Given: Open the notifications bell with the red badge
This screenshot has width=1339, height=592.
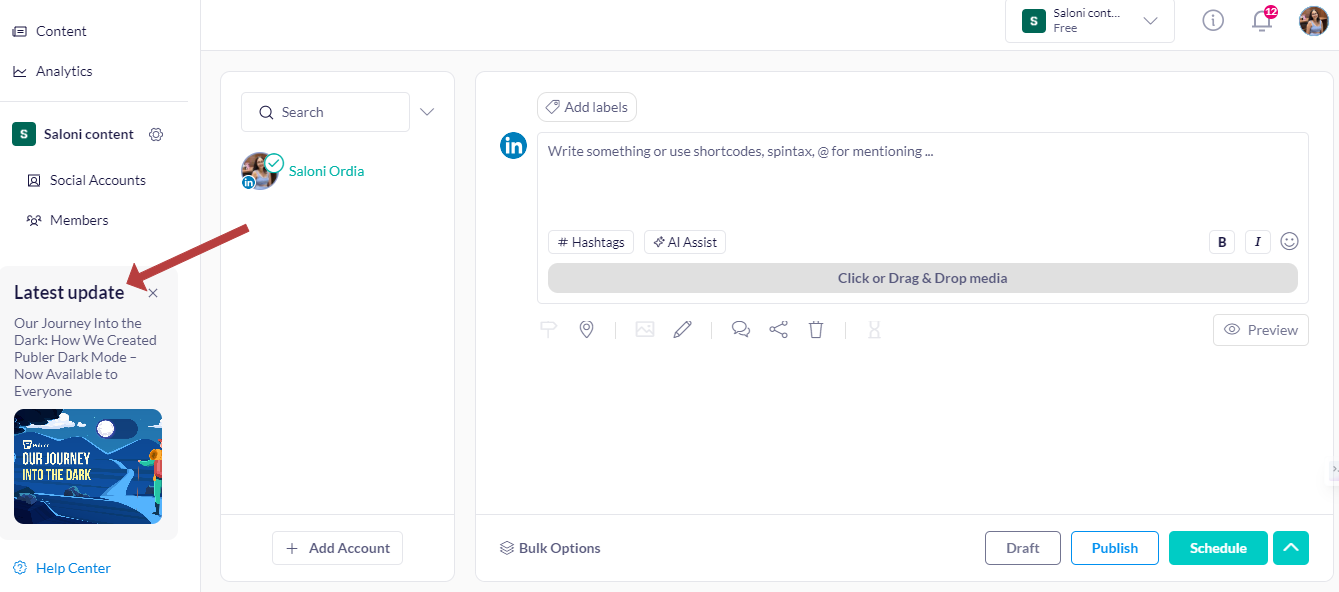Looking at the screenshot, I should (1262, 20).
